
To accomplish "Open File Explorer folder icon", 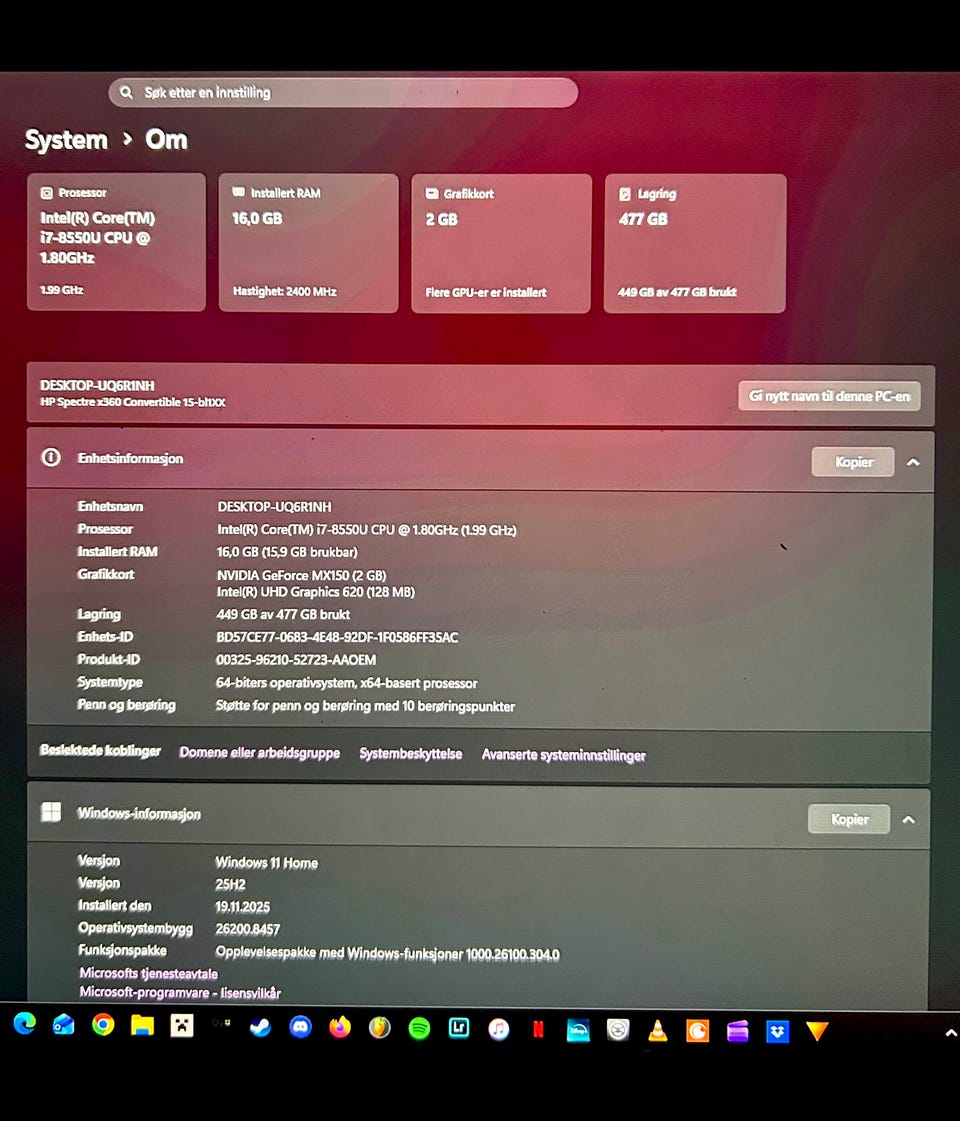I will (142, 1026).
